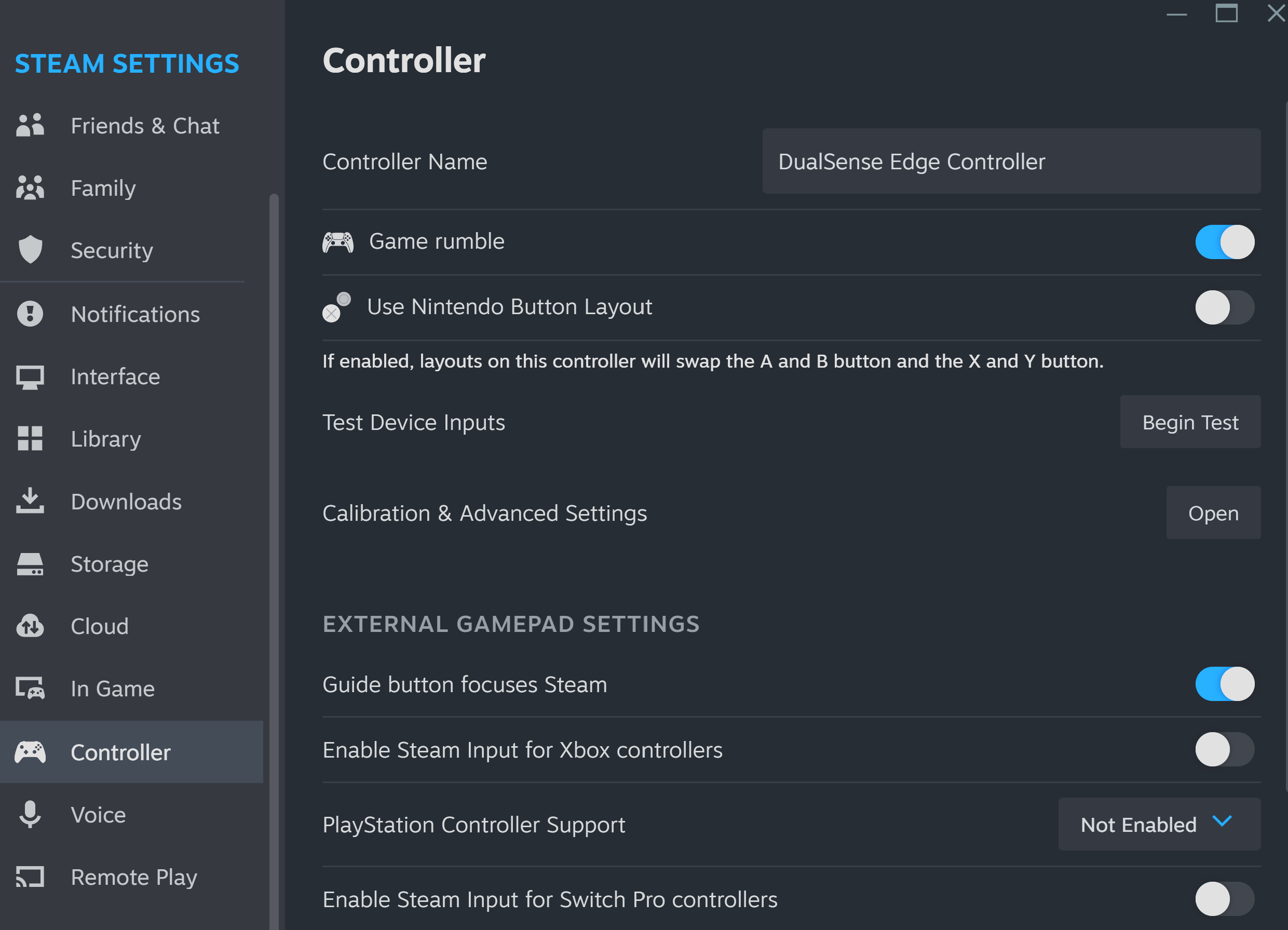Click the Begin Test button
The image size is (1288, 930).
point(1190,422)
